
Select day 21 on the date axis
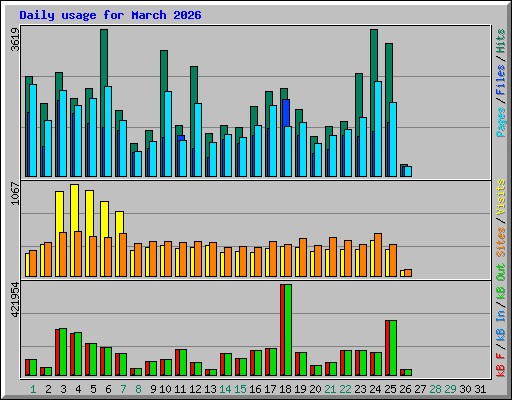[x=330, y=389]
